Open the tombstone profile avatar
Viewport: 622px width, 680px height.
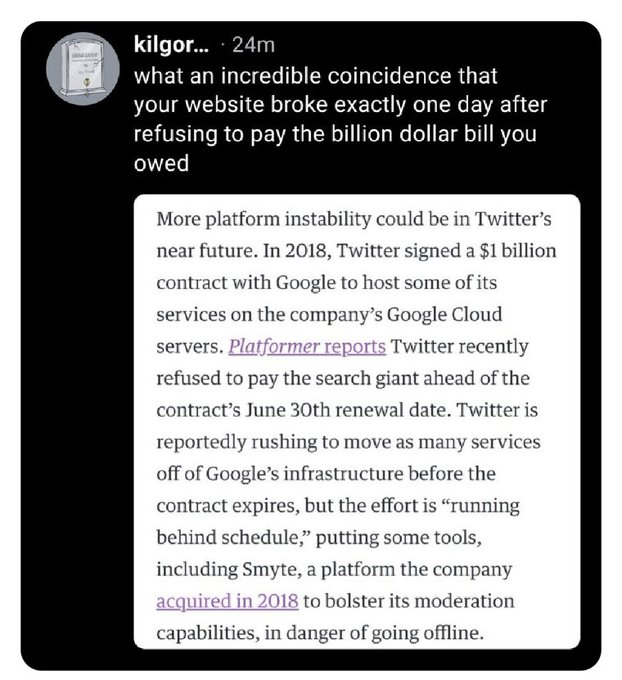click(x=83, y=69)
